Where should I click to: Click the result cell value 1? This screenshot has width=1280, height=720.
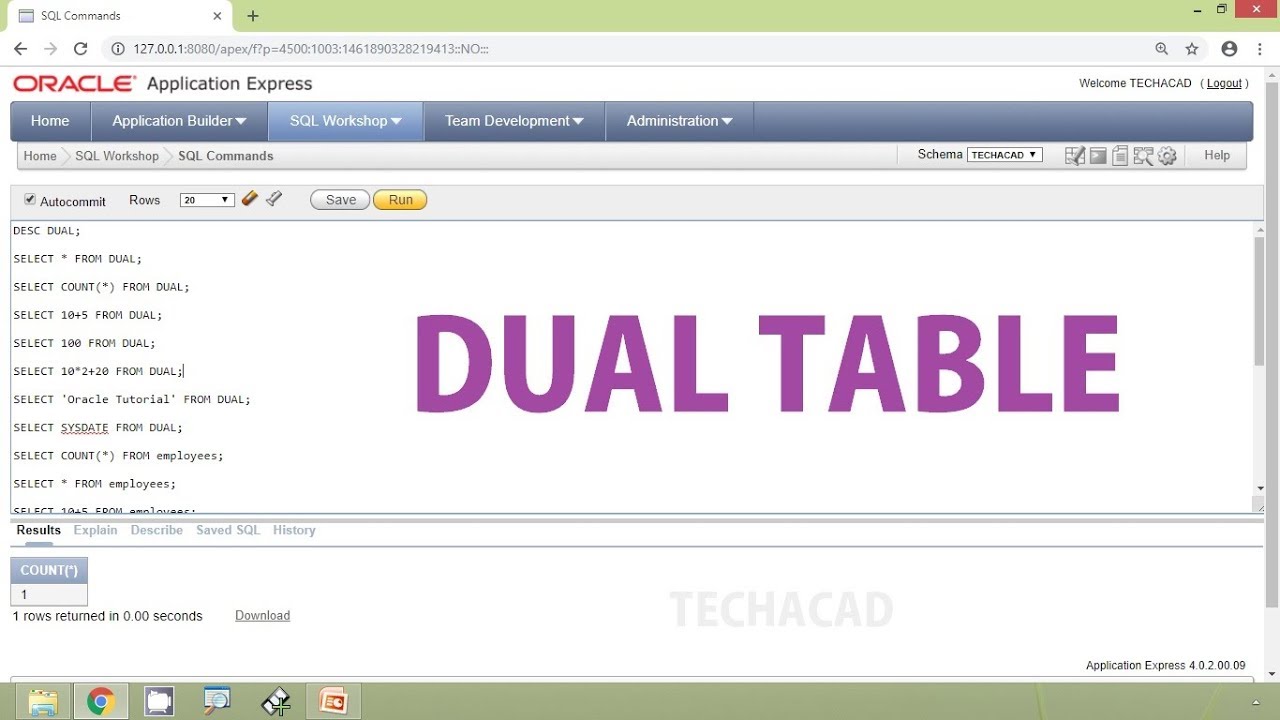click(x=49, y=595)
